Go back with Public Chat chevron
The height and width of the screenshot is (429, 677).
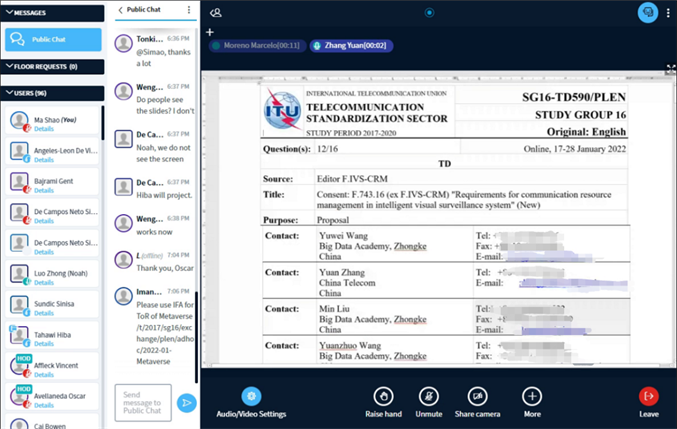click(x=120, y=9)
